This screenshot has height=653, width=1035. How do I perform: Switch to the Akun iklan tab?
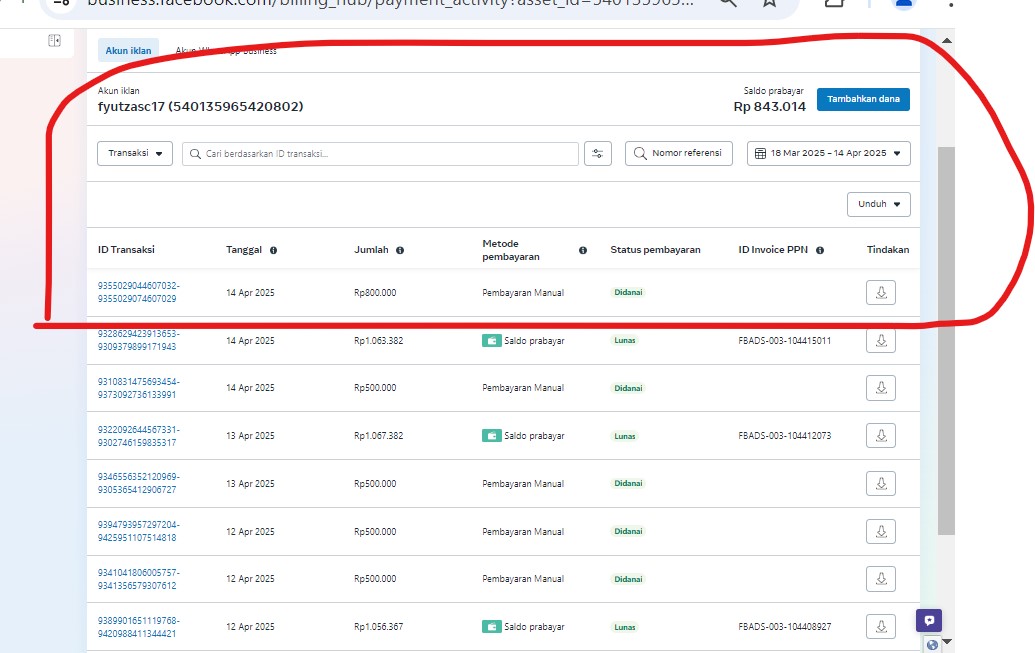[128, 50]
